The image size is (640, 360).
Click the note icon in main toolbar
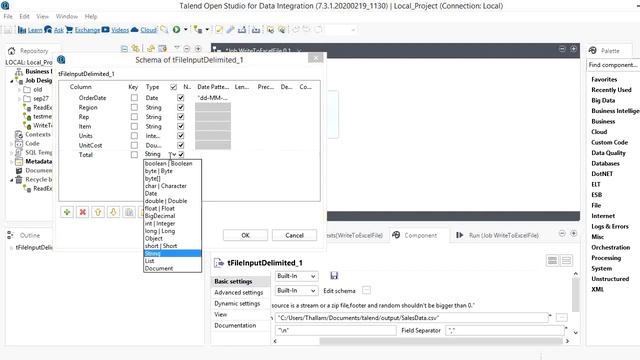[219, 29]
